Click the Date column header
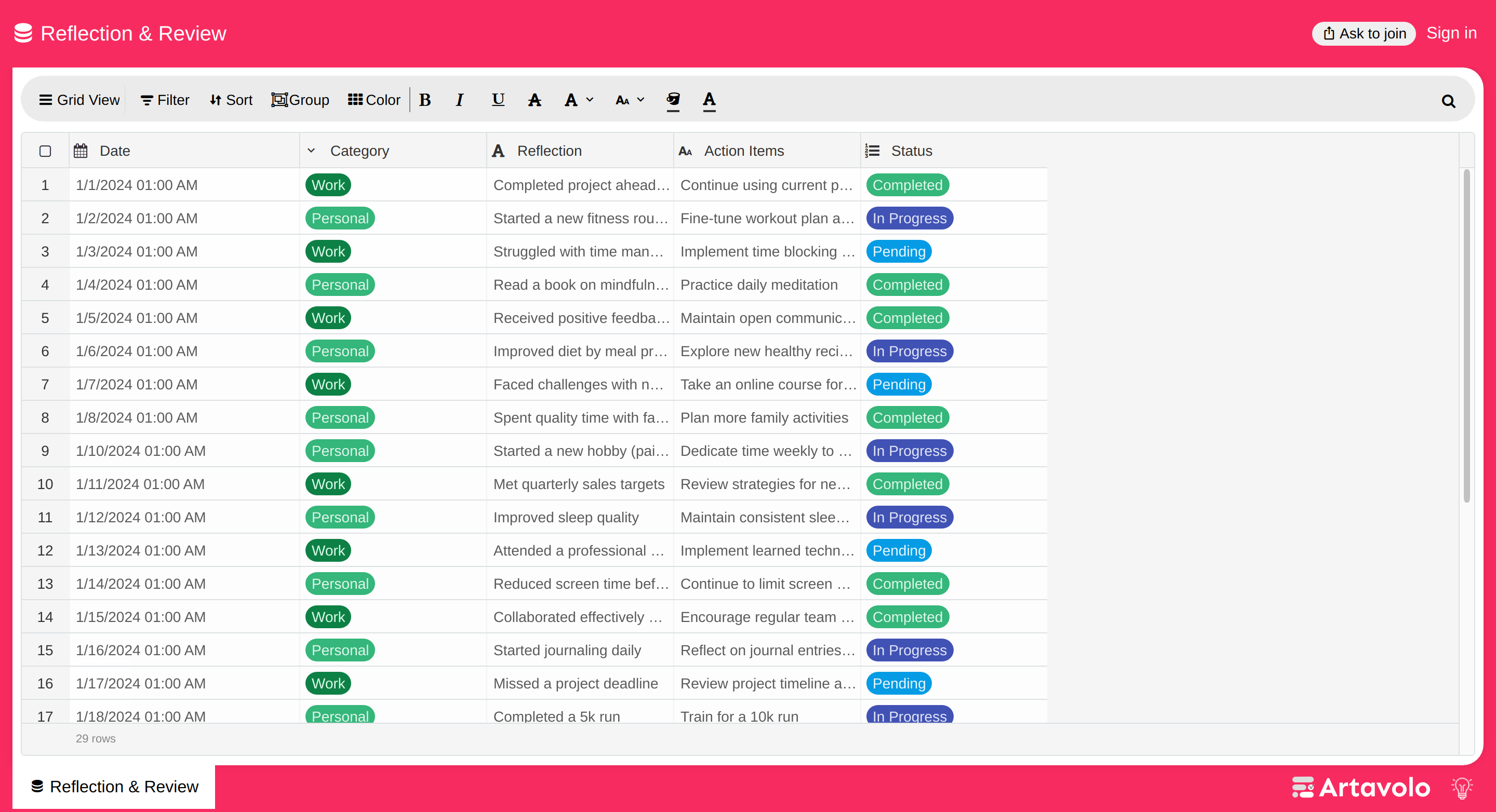 [x=184, y=151]
